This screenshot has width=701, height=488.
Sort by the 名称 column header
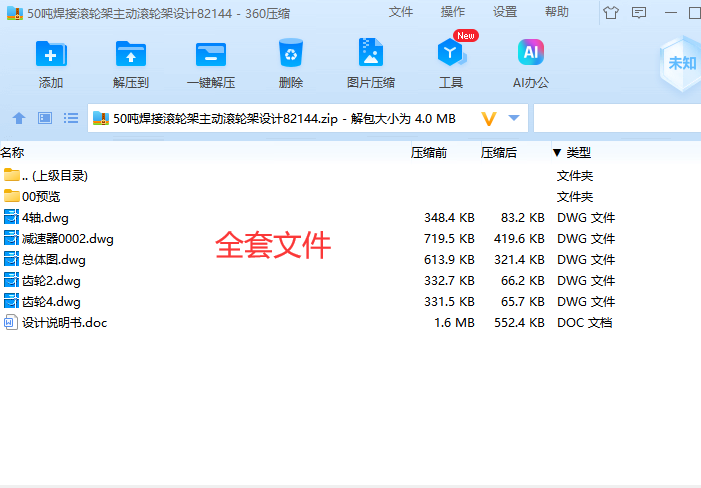(12, 153)
